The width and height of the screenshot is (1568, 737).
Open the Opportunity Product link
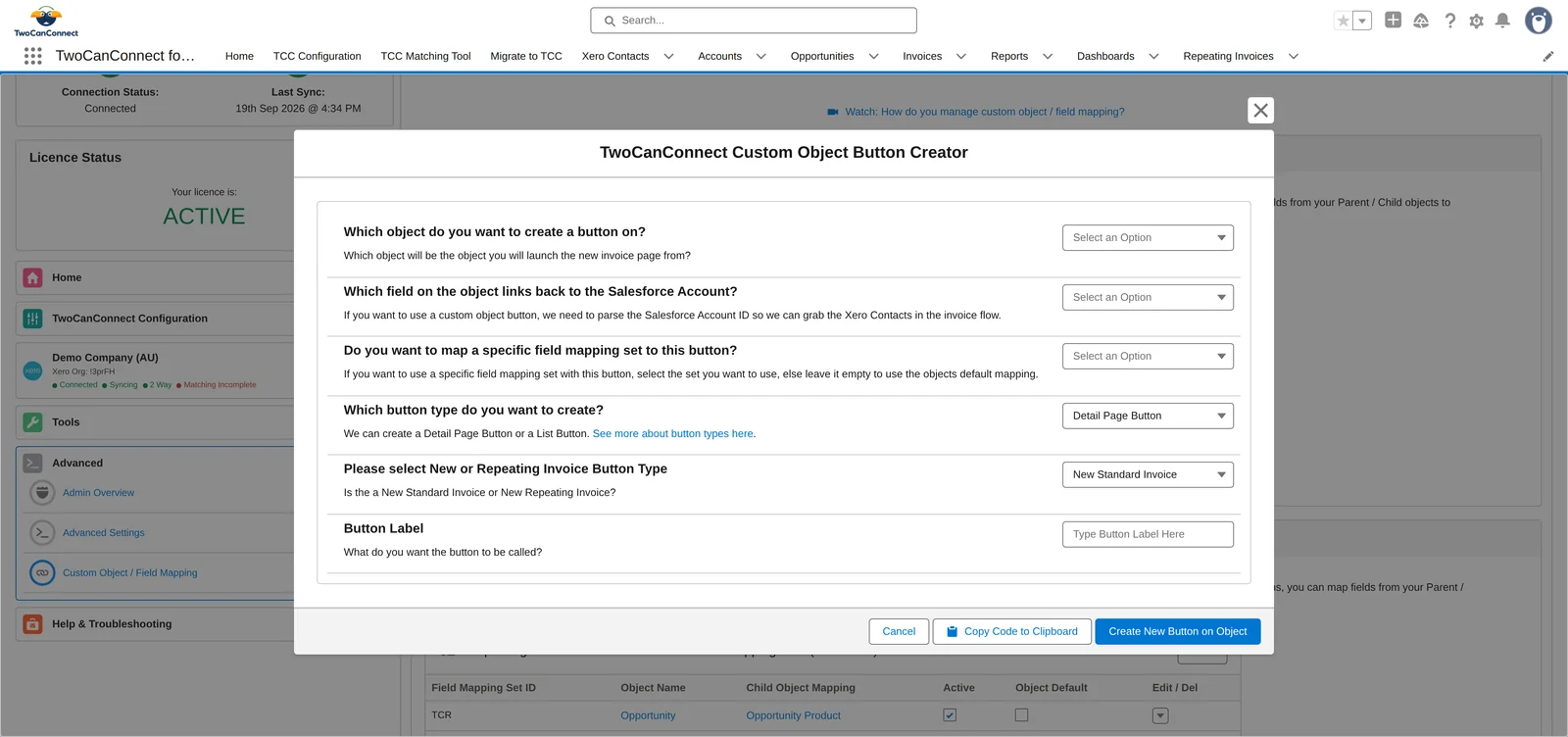(793, 715)
